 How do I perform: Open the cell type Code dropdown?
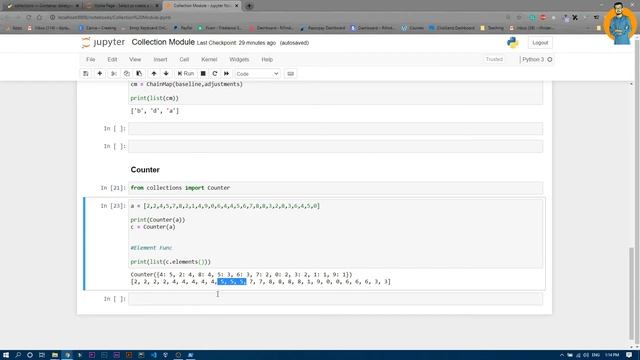pos(257,73)
